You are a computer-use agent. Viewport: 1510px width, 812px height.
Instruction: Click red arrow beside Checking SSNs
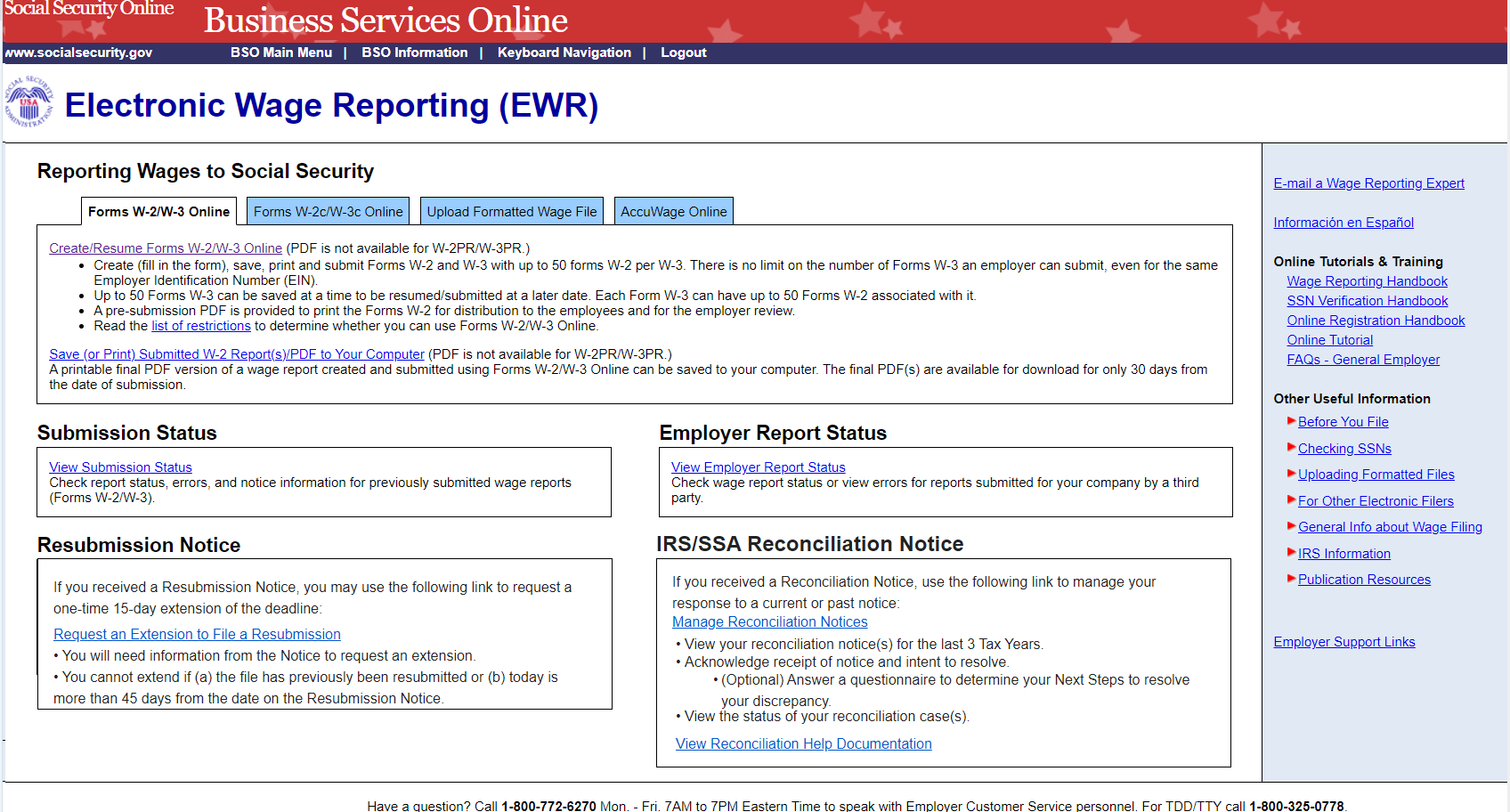[x=1291, y=448]
